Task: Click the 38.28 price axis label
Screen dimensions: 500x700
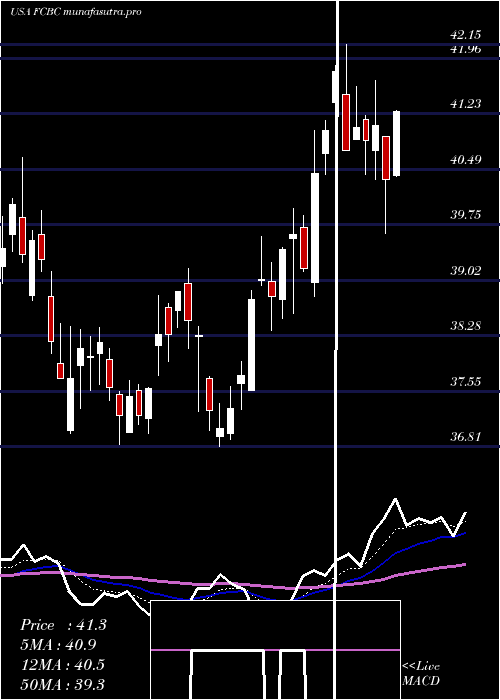Action: [x=466, y=326]
